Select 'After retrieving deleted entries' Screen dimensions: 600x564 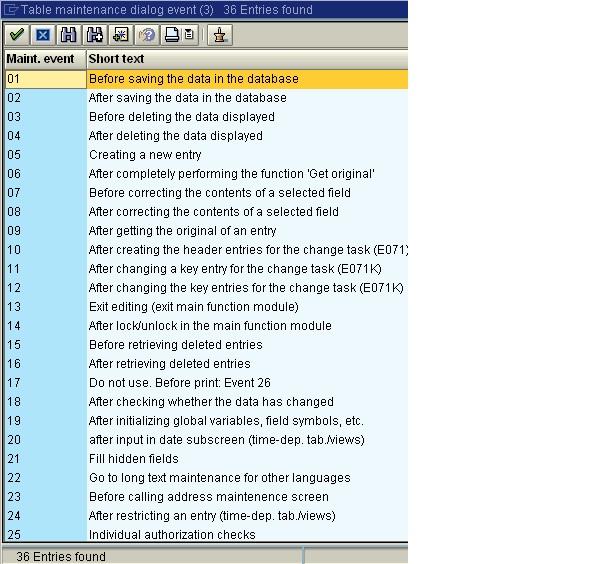pyautogui.click(x=248, y=364)
